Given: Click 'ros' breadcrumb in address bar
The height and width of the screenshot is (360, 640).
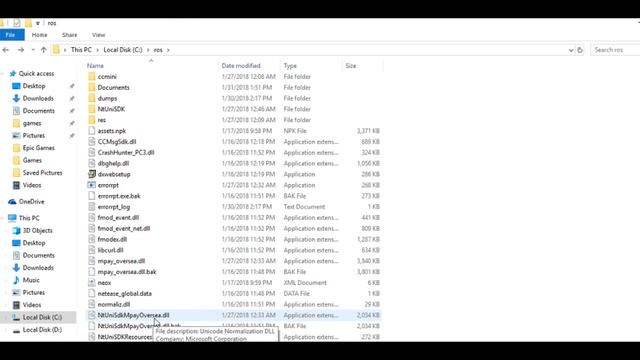Looking at the screenshot, I should coord(158,50).
